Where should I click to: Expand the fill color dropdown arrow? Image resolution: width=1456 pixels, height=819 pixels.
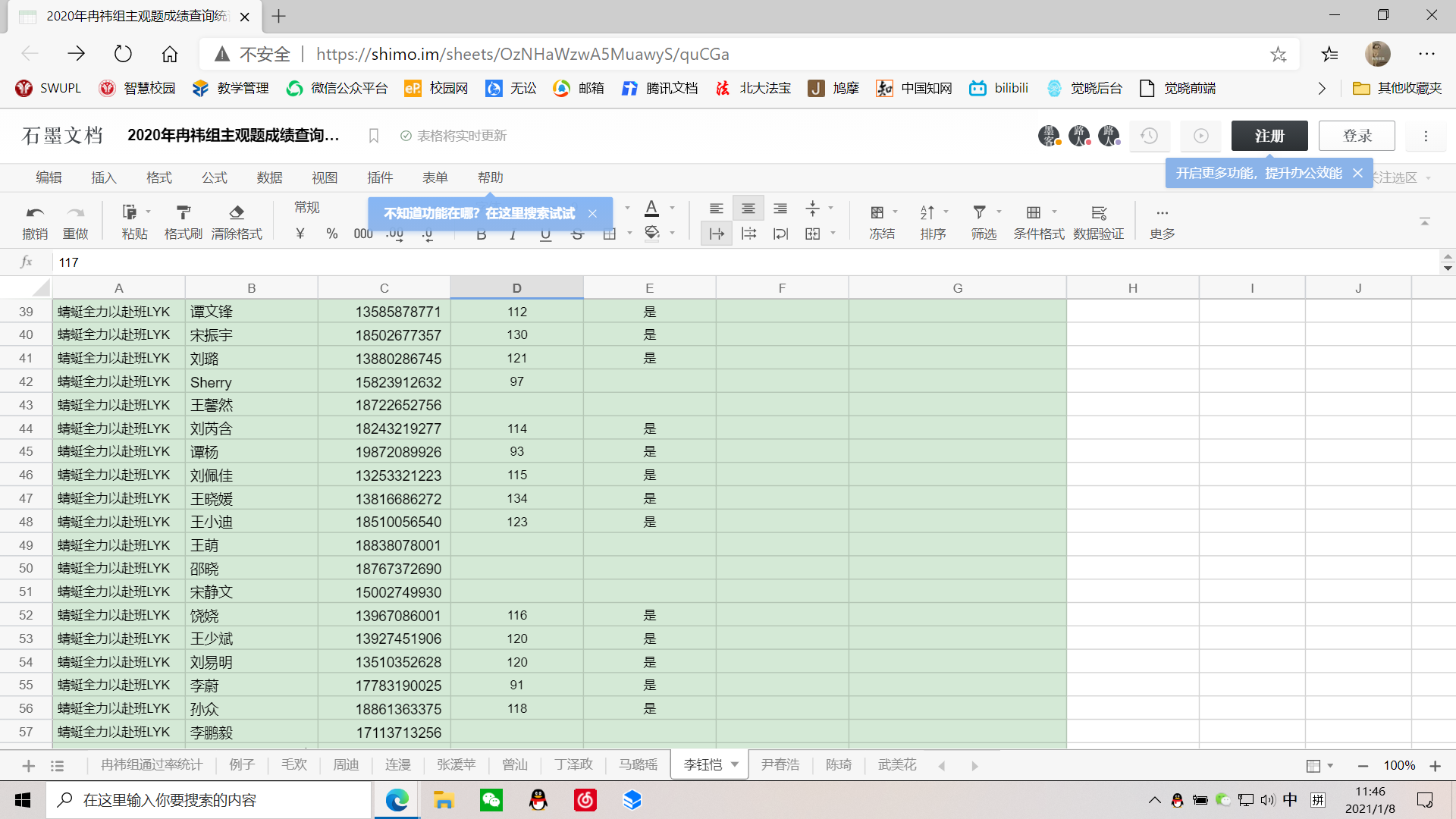673,233
